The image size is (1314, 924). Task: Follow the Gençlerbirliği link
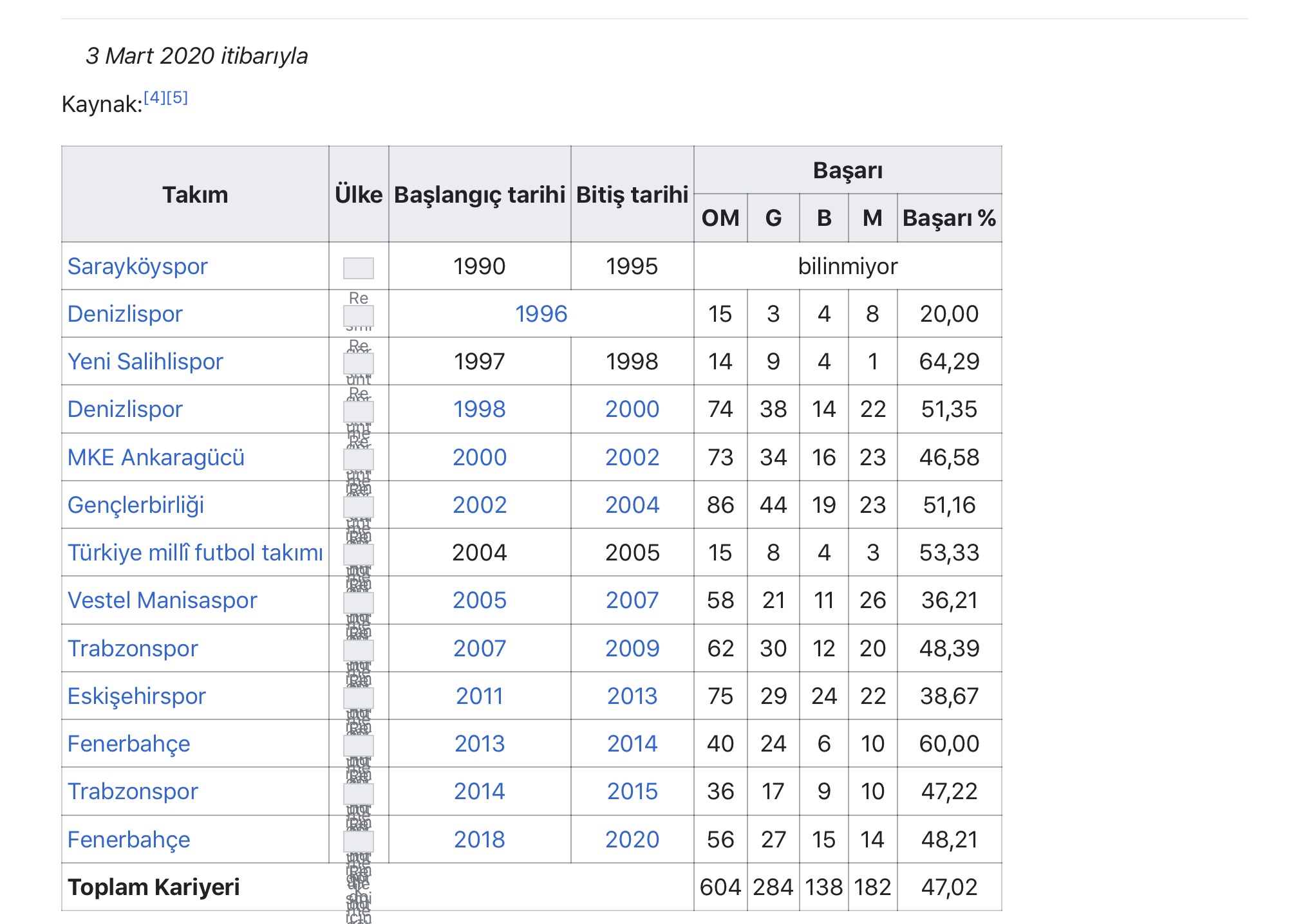(x=135, y=505)
